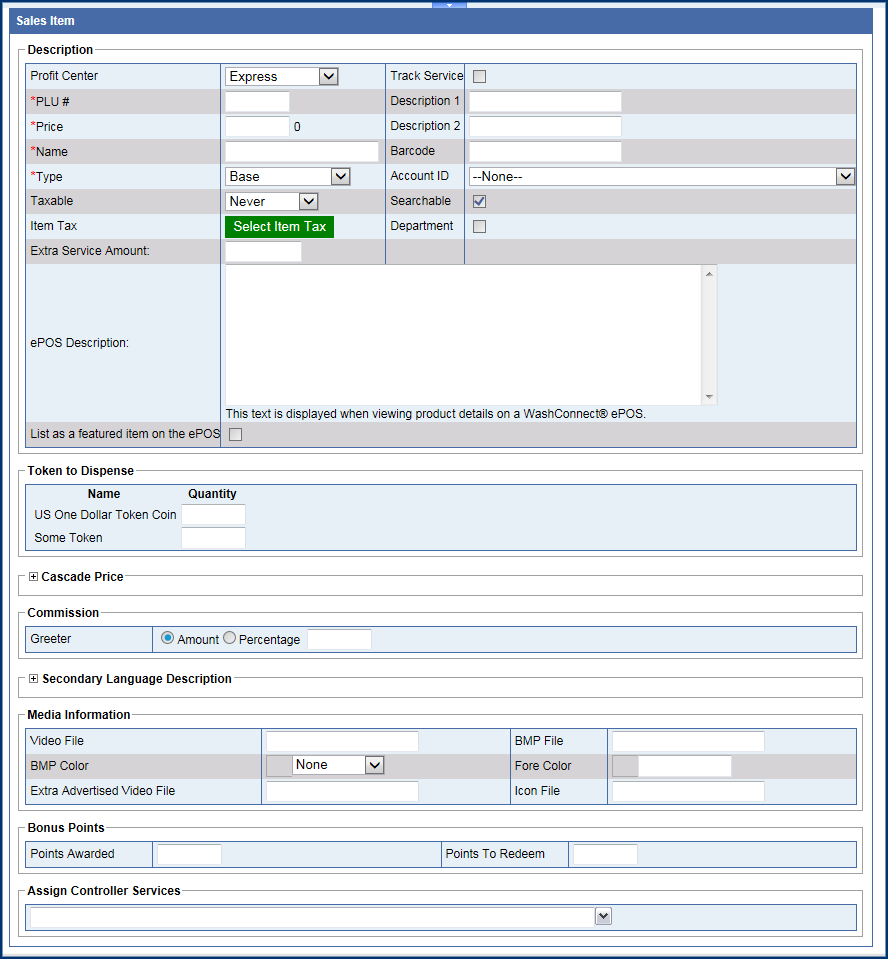This screenshot has width=888, height=959.
Task: Expand the Secondary Language Description section
Action: [x=33, y=679]
